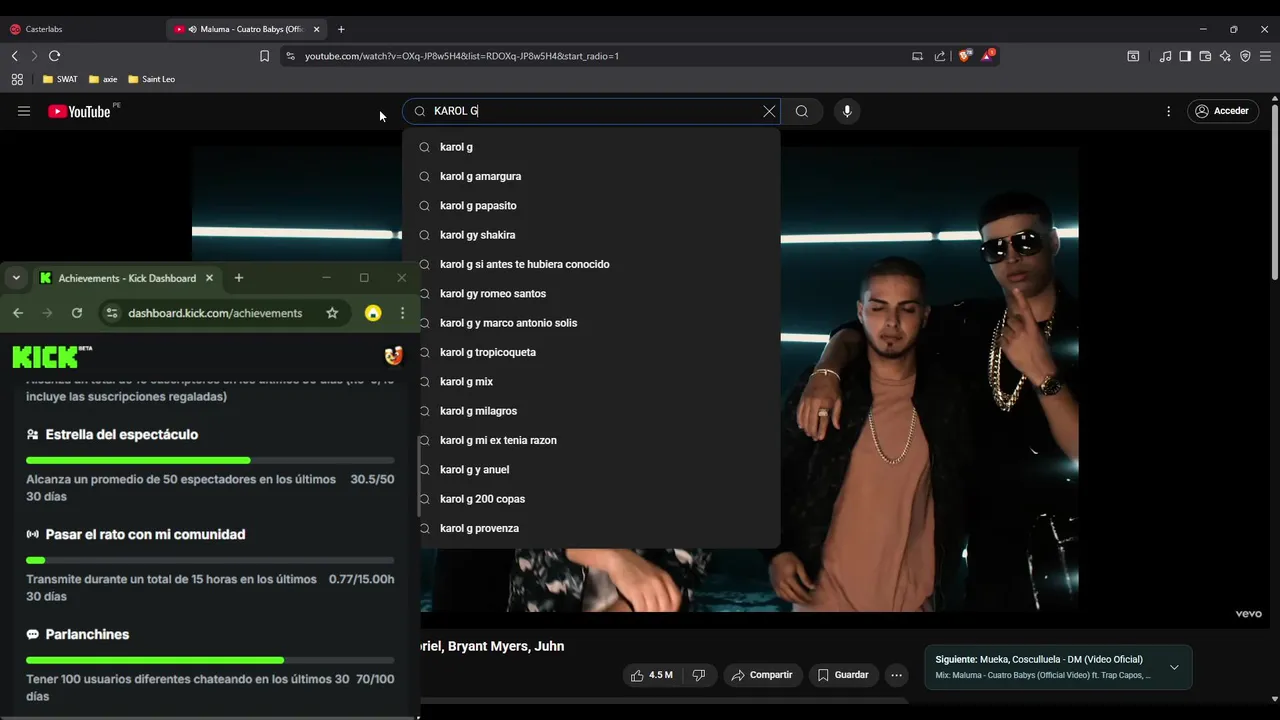This screenshot has width=1280, height=720.
Task: Open the SWAT bookmark folder
Action: 60,79
